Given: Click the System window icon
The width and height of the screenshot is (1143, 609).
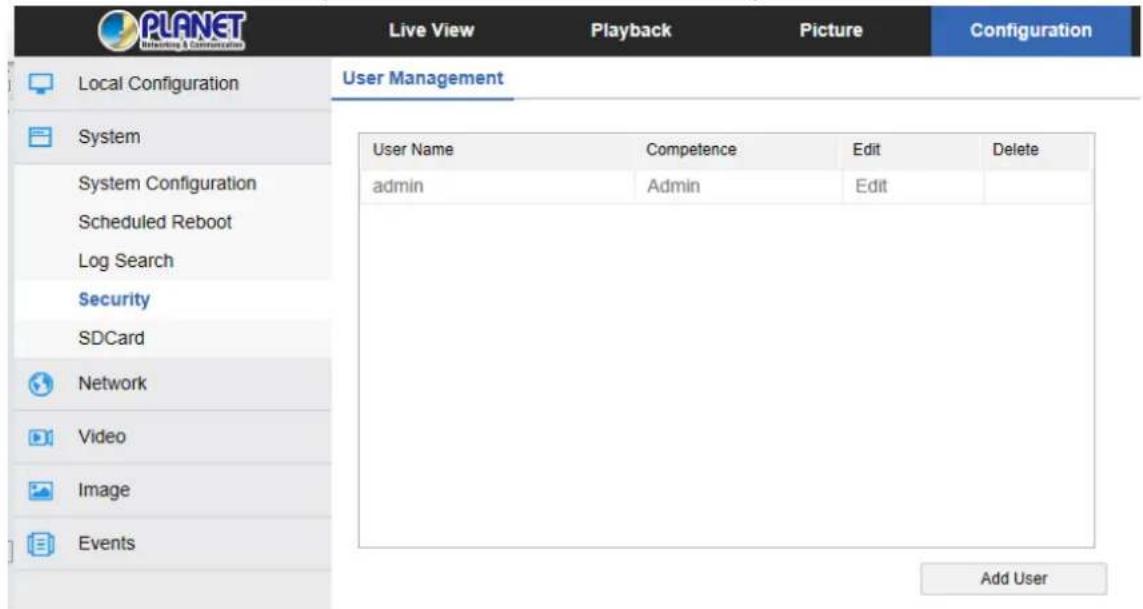Looking at the screenshot, I should pyautogui.click(x=40, y=137).
